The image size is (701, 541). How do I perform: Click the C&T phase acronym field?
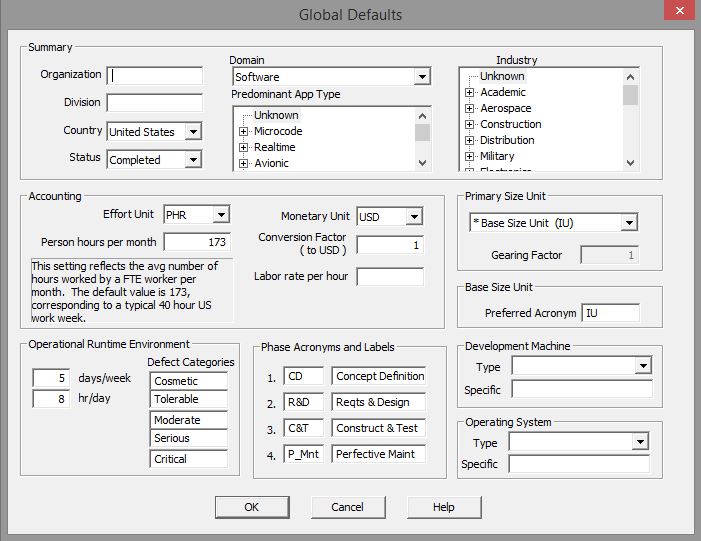303,428
